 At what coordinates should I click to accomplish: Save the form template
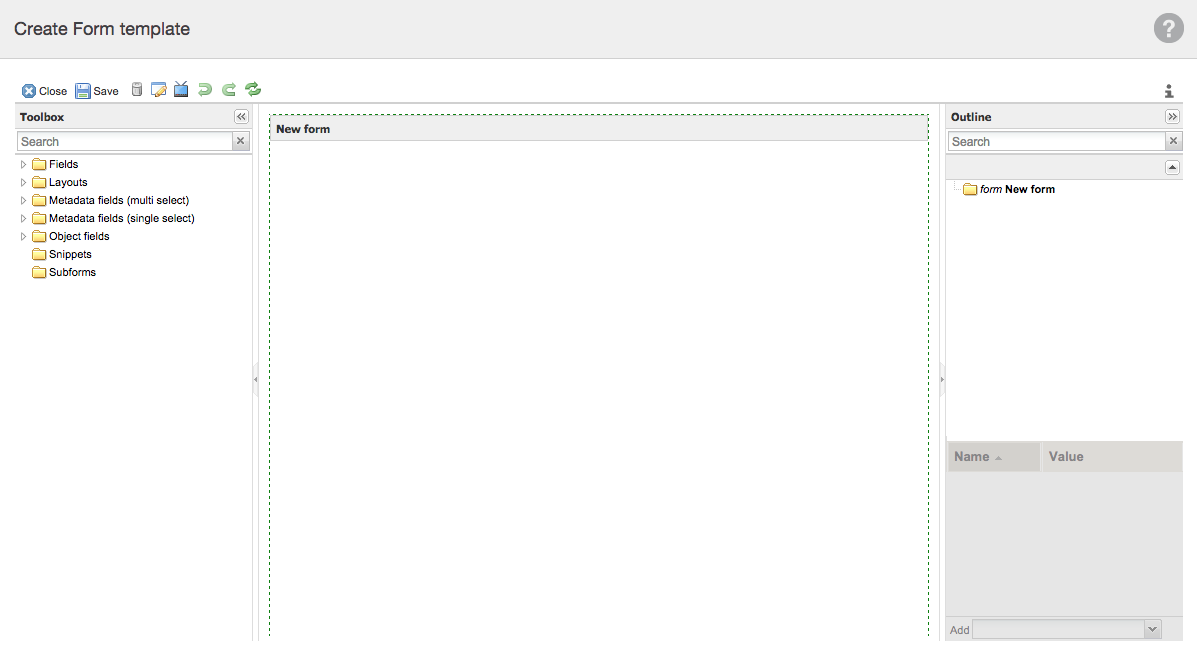click(97, 91)
